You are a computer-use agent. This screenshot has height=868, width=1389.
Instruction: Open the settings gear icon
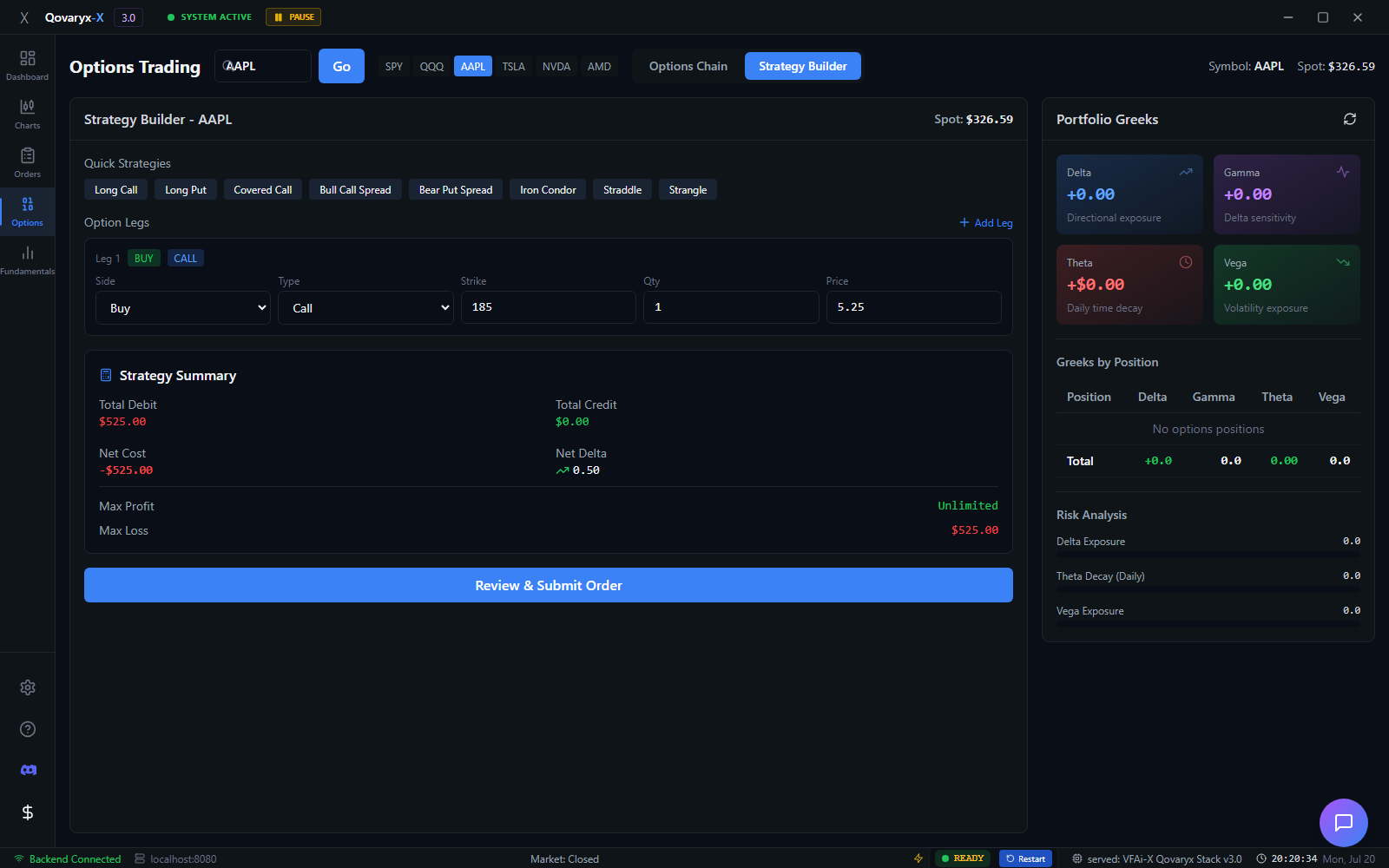tap(28, 687)
